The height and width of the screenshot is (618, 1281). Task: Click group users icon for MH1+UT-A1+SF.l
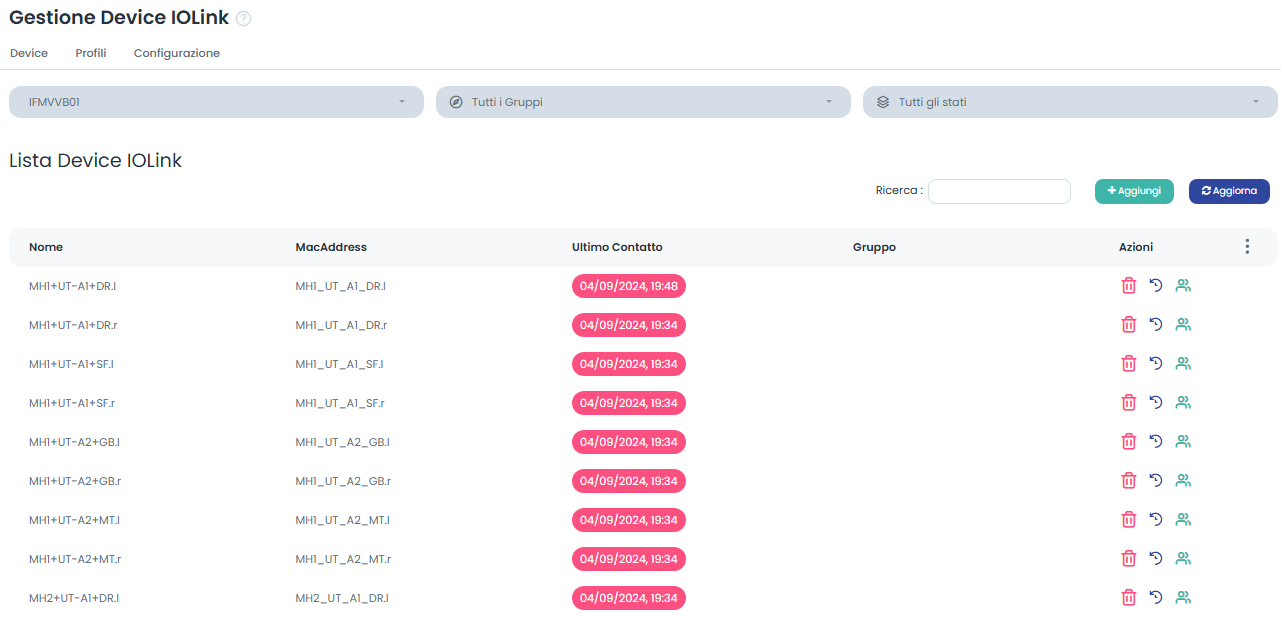point(1183,364)
